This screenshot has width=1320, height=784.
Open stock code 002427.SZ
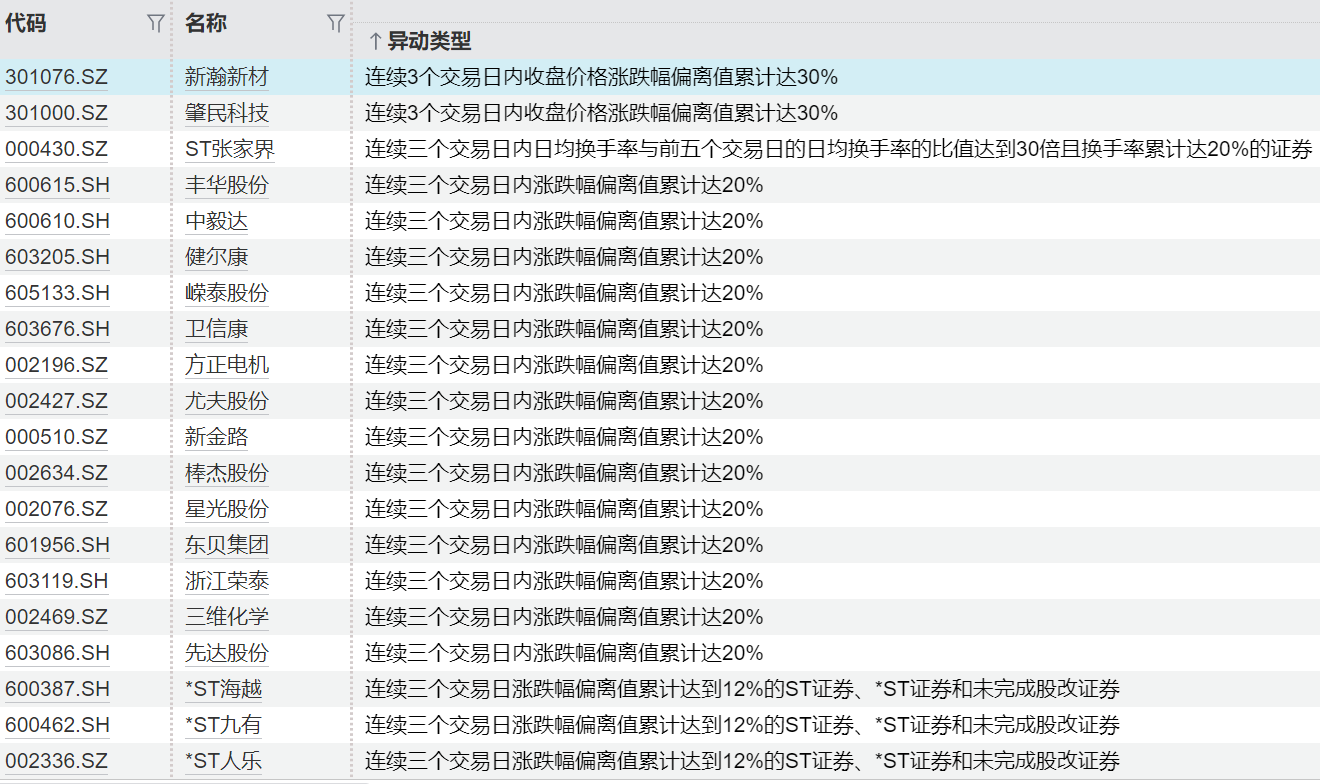[57, 401]
